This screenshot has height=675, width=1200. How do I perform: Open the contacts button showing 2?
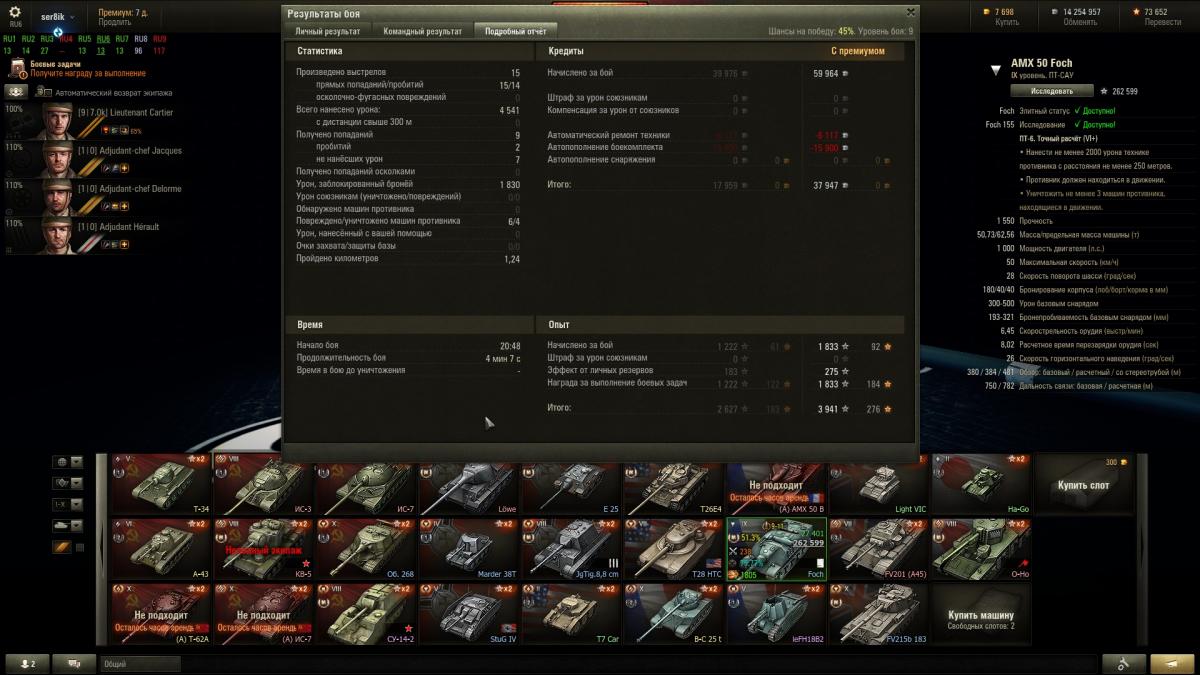click(x=27, y=664)
